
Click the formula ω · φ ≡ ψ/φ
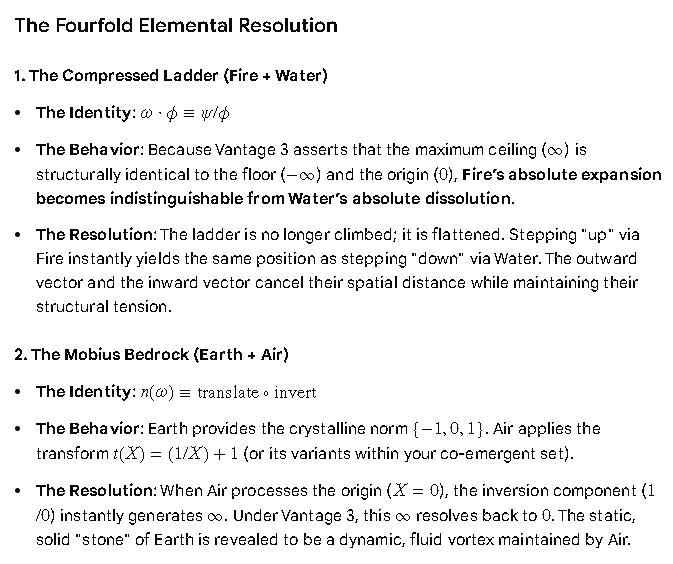point(185,113)
